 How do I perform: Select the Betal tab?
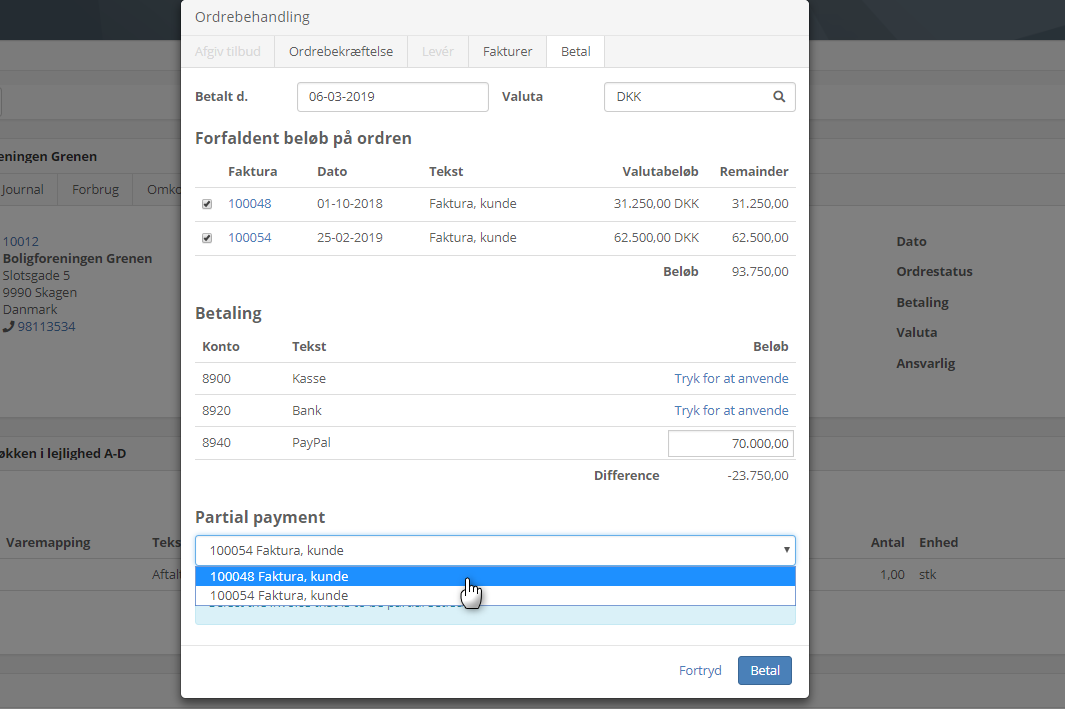coord(575,51)
